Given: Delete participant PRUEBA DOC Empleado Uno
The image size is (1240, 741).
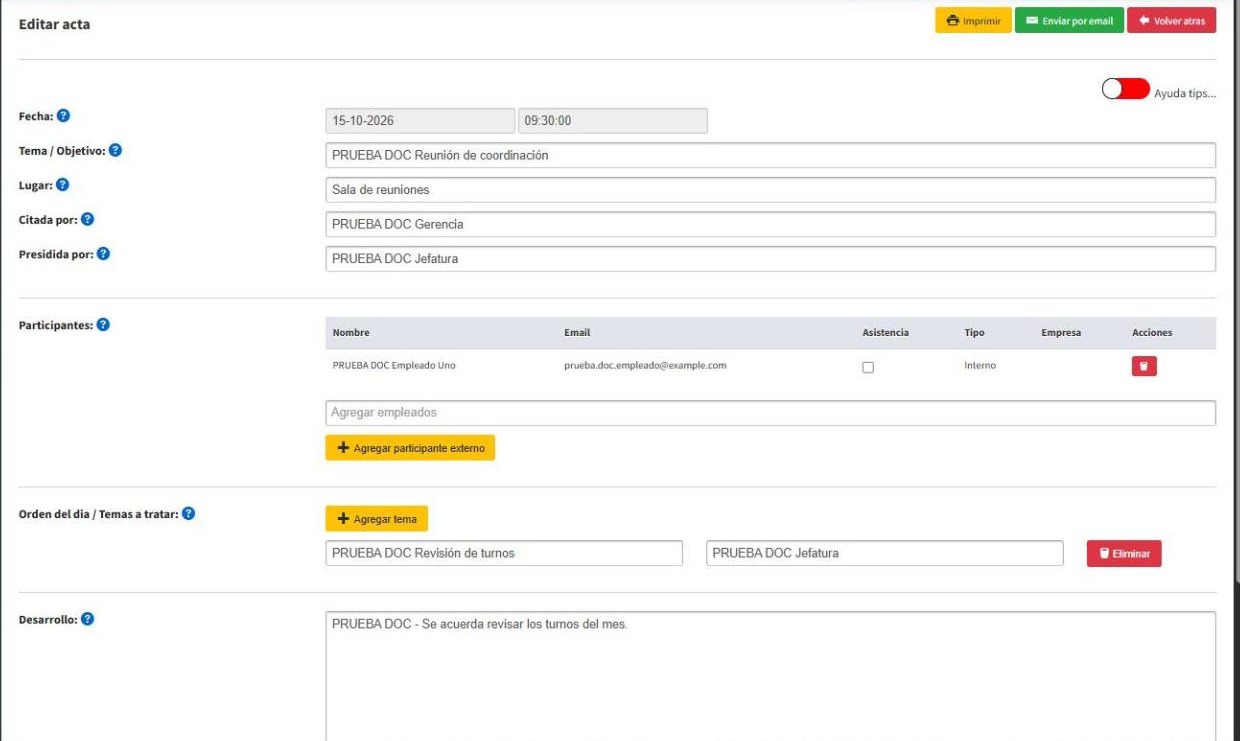Looking at the screenshot, I should (1144, 366).
